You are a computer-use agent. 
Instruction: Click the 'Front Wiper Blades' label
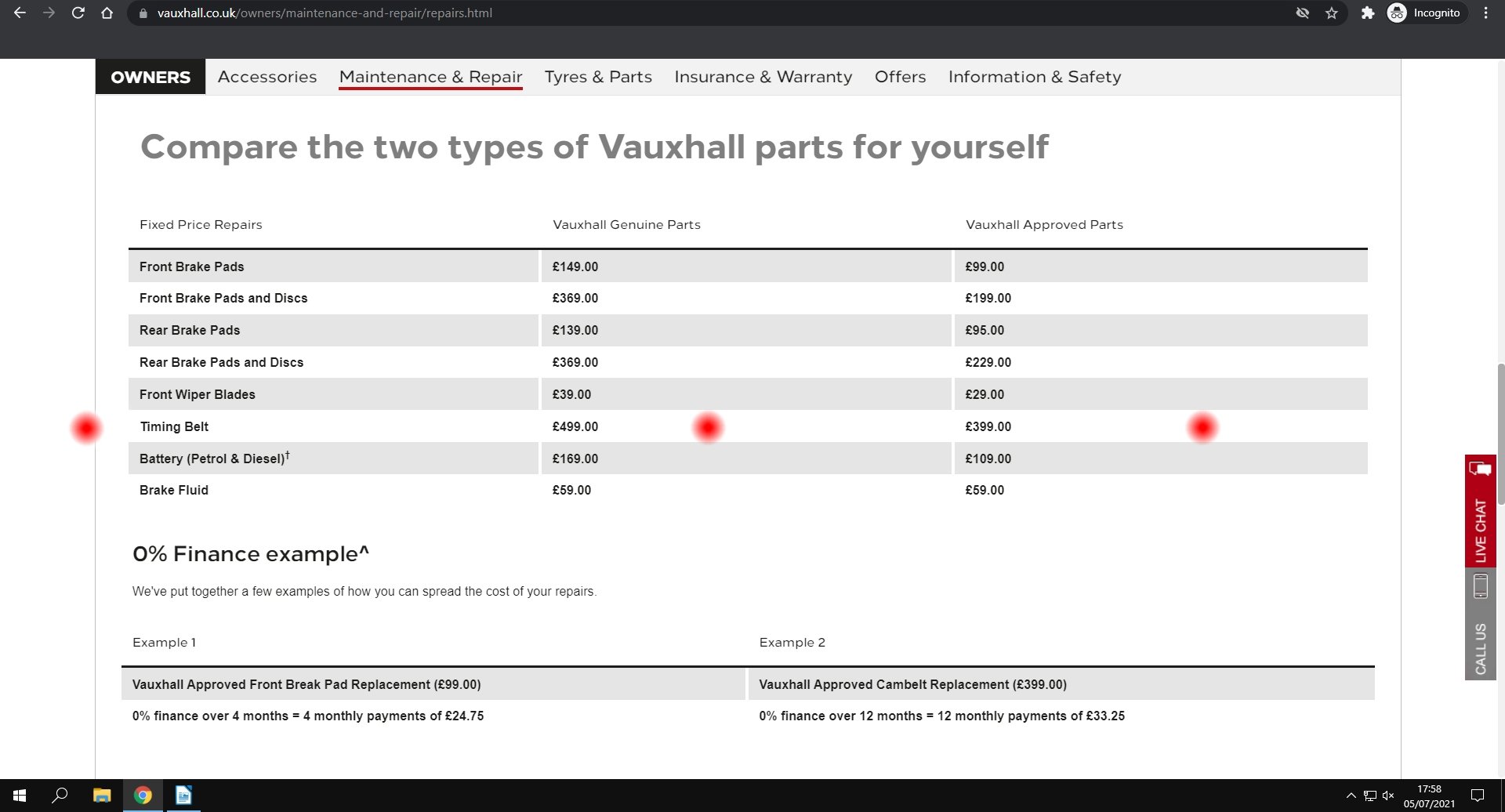point(198,394)
